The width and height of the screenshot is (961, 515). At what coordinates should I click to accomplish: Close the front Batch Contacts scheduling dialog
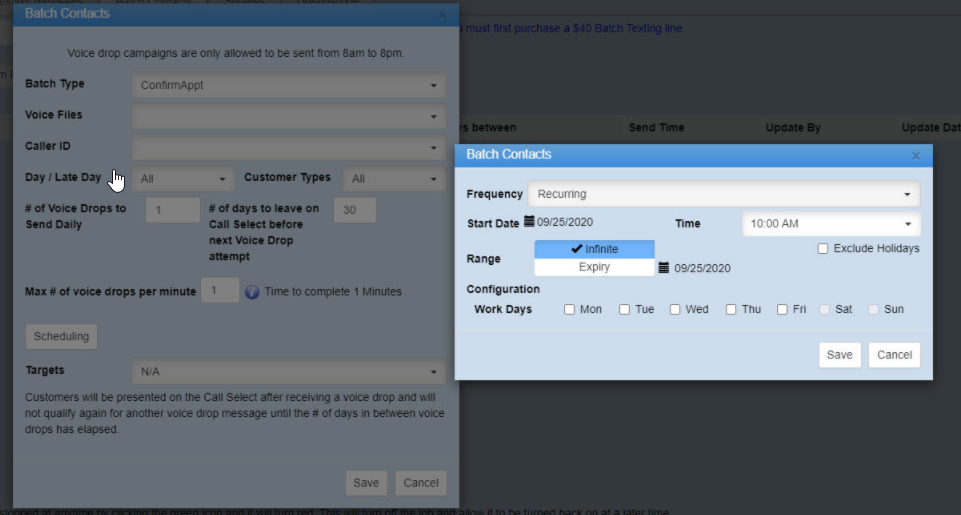tap(916, 156)
